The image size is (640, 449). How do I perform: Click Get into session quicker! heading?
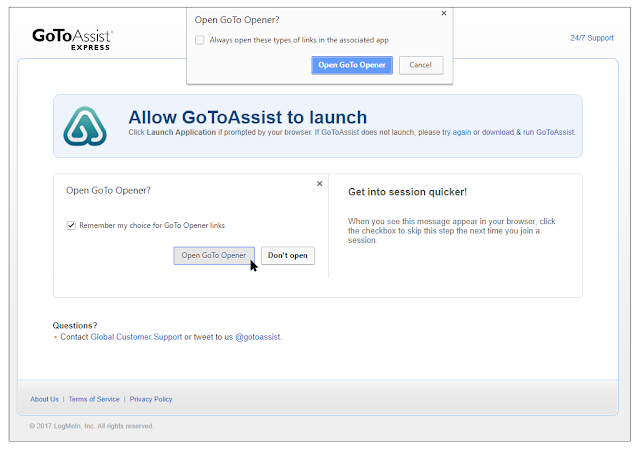(x=407, y=192)
